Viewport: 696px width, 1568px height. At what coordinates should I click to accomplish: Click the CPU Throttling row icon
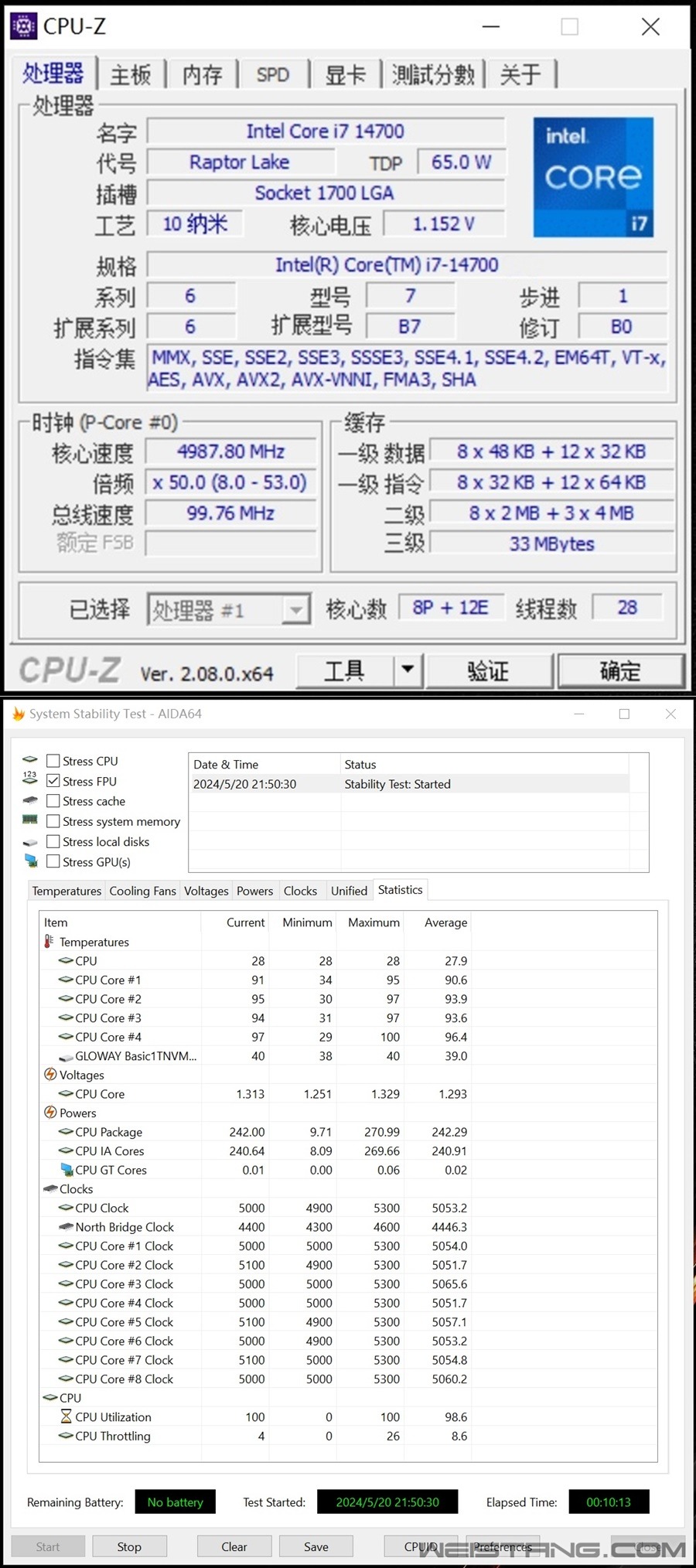coord(67,1436)
